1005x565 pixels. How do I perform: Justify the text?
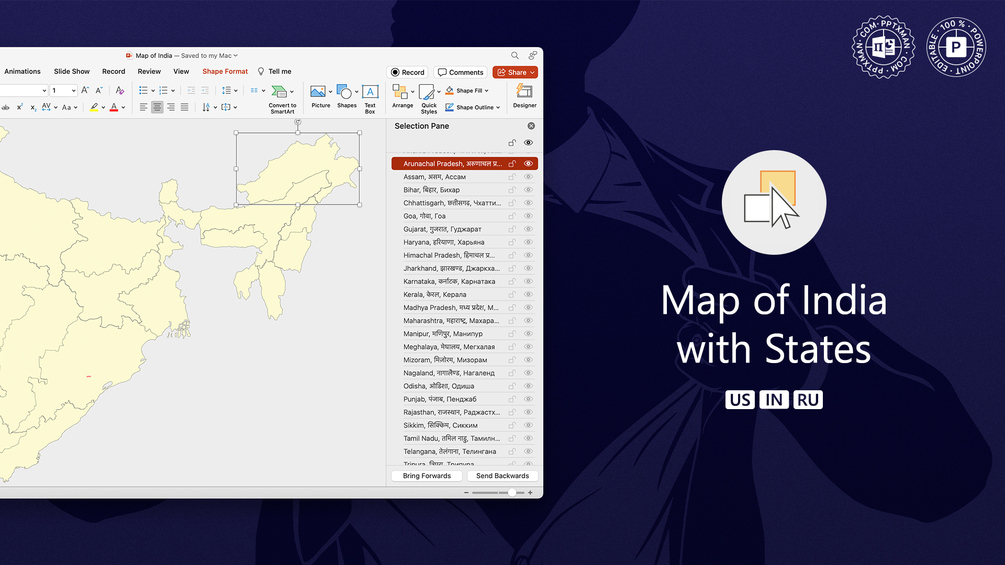click(x=185, y=107)
